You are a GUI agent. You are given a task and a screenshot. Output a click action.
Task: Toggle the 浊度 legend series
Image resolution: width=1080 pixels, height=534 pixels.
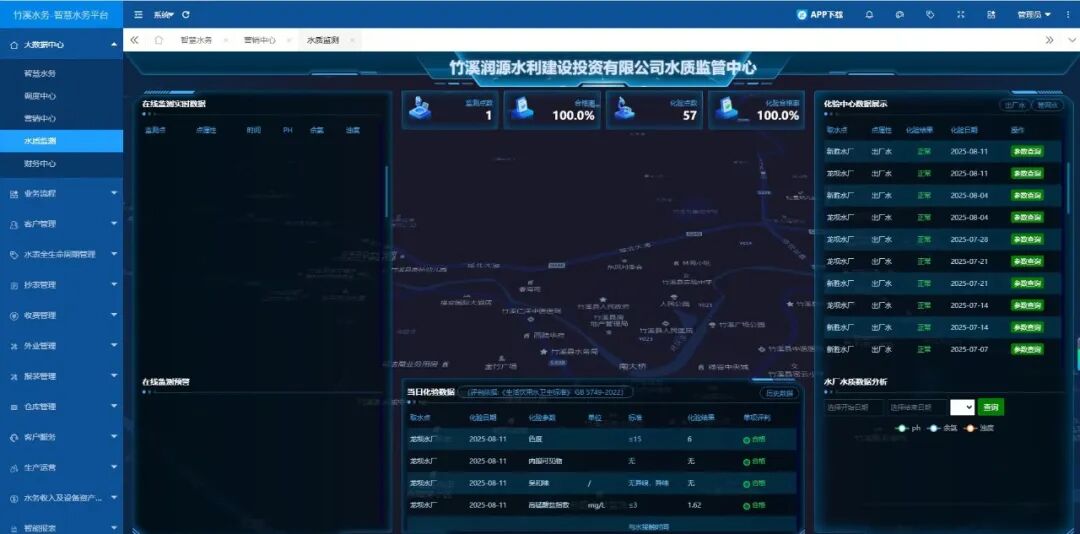point(979,428)
